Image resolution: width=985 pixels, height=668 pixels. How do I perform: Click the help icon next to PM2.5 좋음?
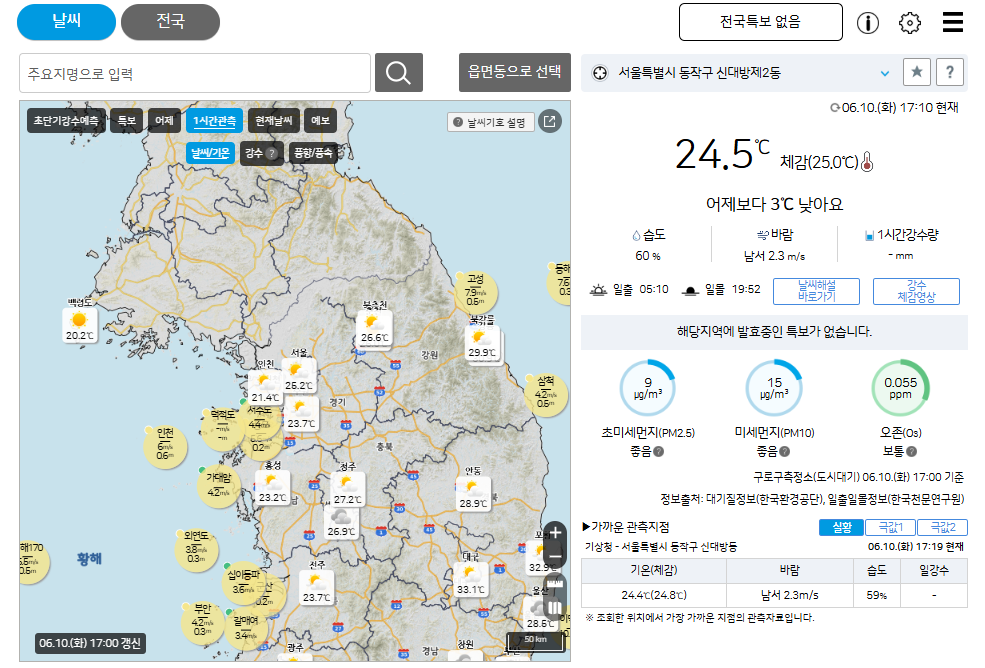pyautogui.click(x=658, y=451)
